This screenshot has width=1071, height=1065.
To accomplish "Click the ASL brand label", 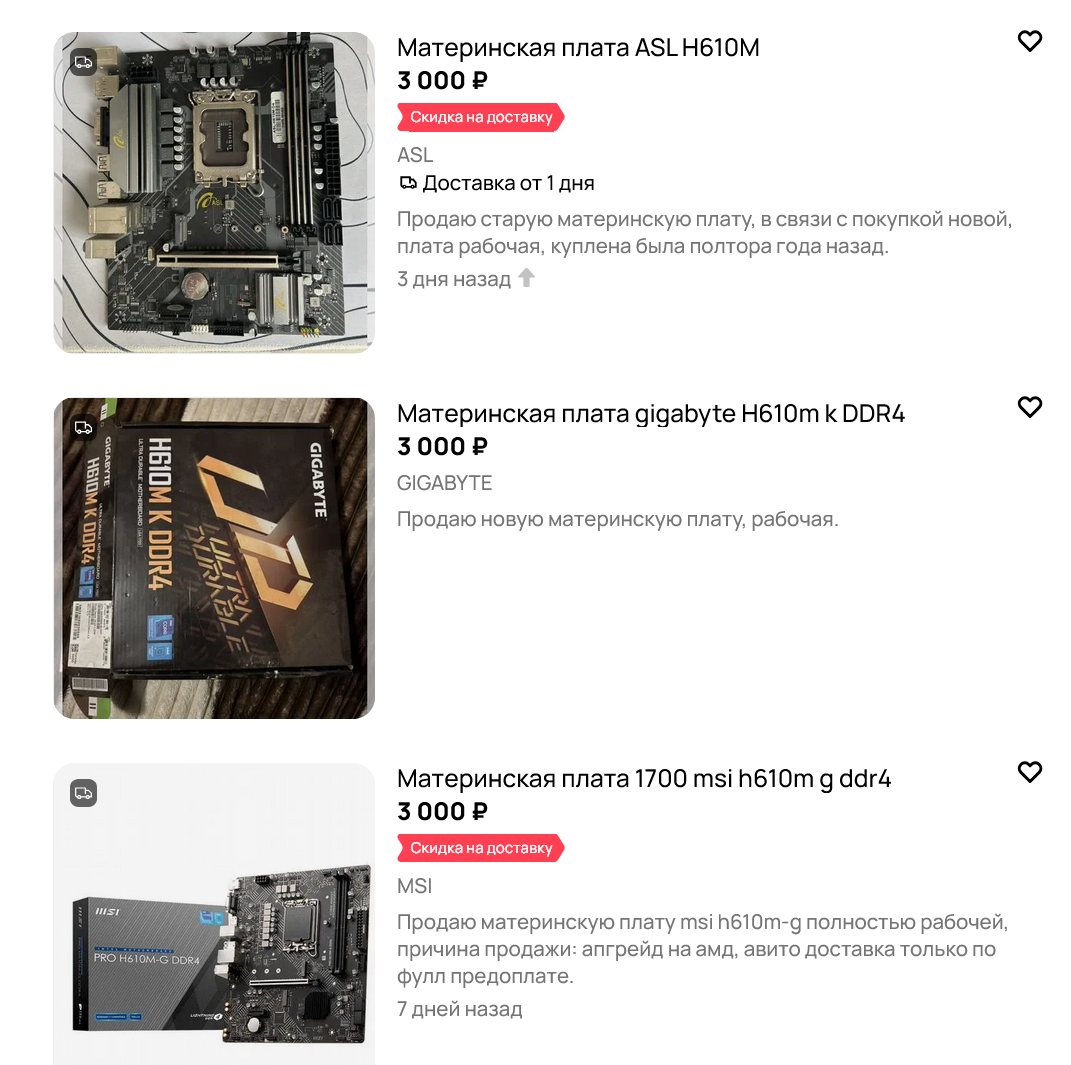I will pos(415,155).
